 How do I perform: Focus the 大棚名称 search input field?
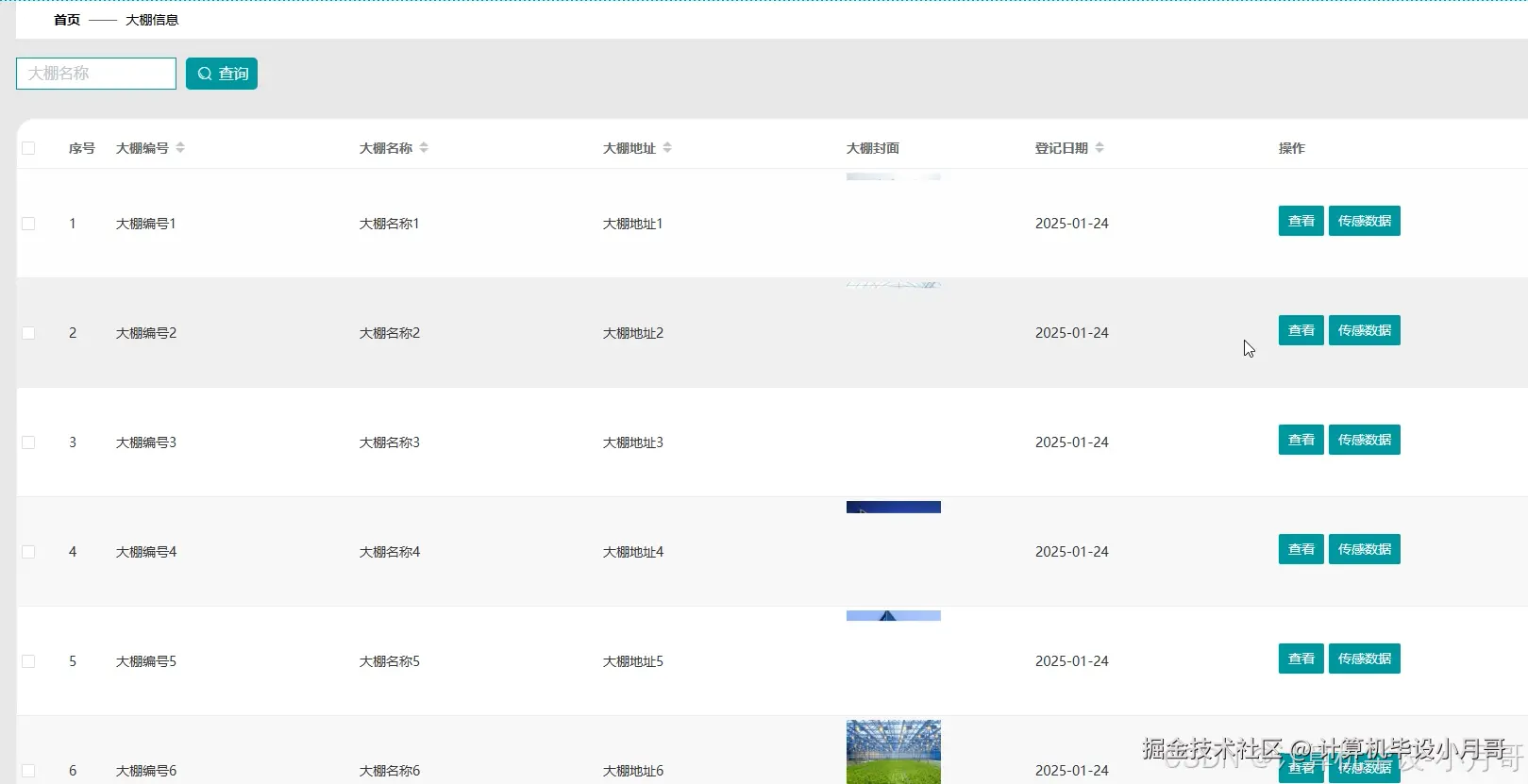pos(96,74)
